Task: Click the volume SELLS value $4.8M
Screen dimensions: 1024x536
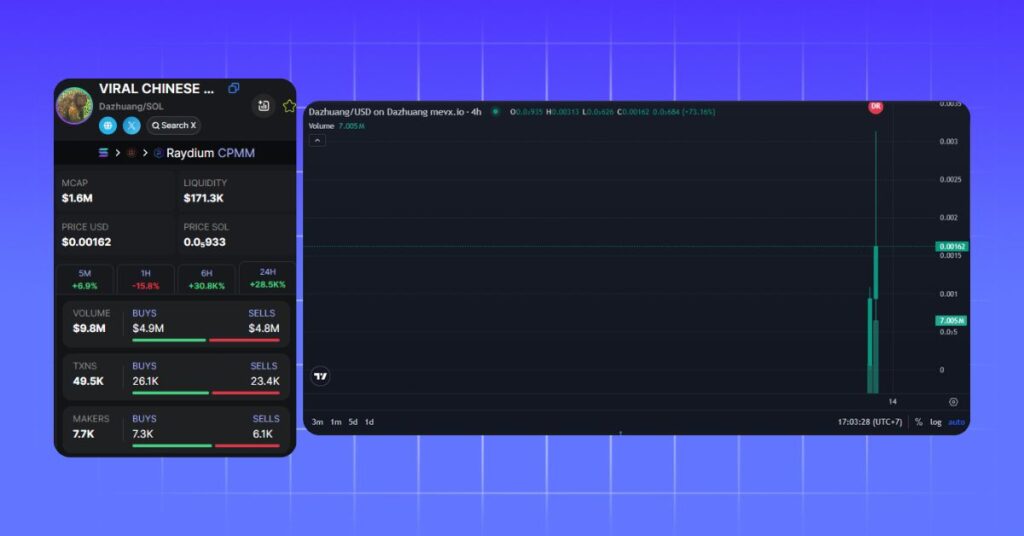Action: pyautogui.click(x=264, y=328)
